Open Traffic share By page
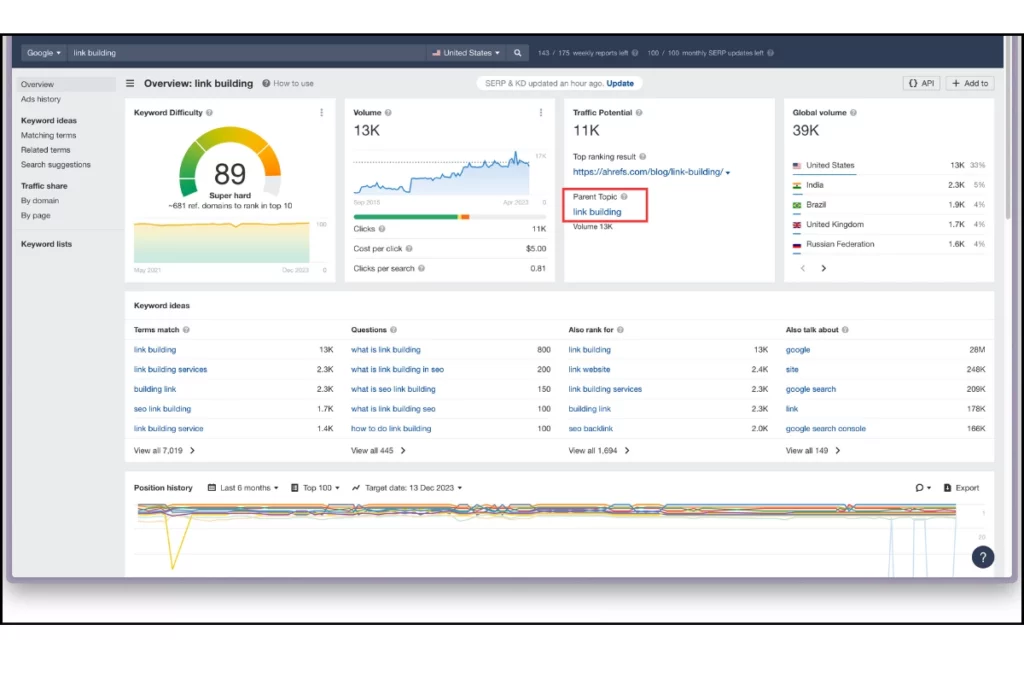The width and height of the screenshot is (1024, 683). coord(35,215)
